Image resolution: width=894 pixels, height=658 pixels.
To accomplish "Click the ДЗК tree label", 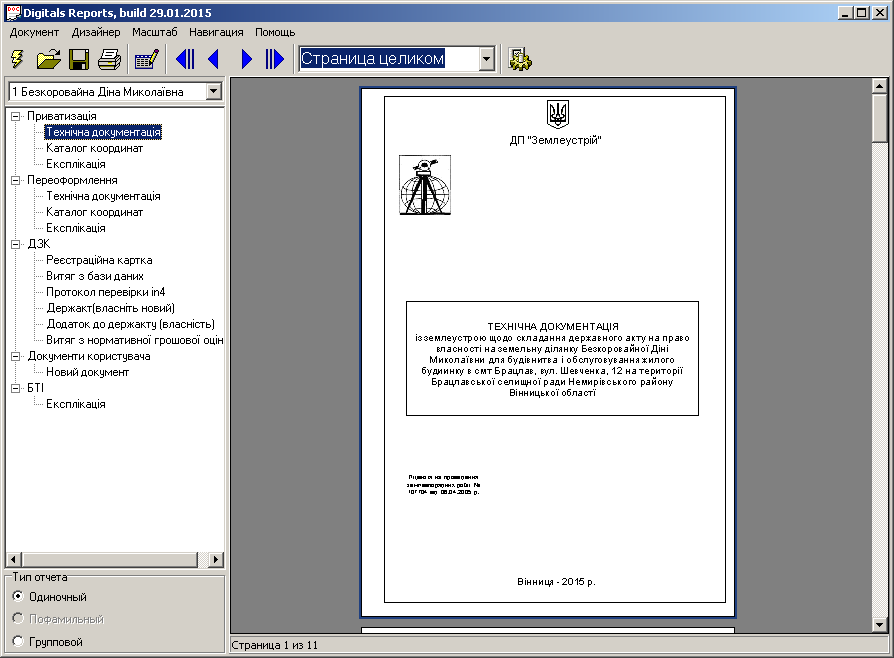I will 39,244.
